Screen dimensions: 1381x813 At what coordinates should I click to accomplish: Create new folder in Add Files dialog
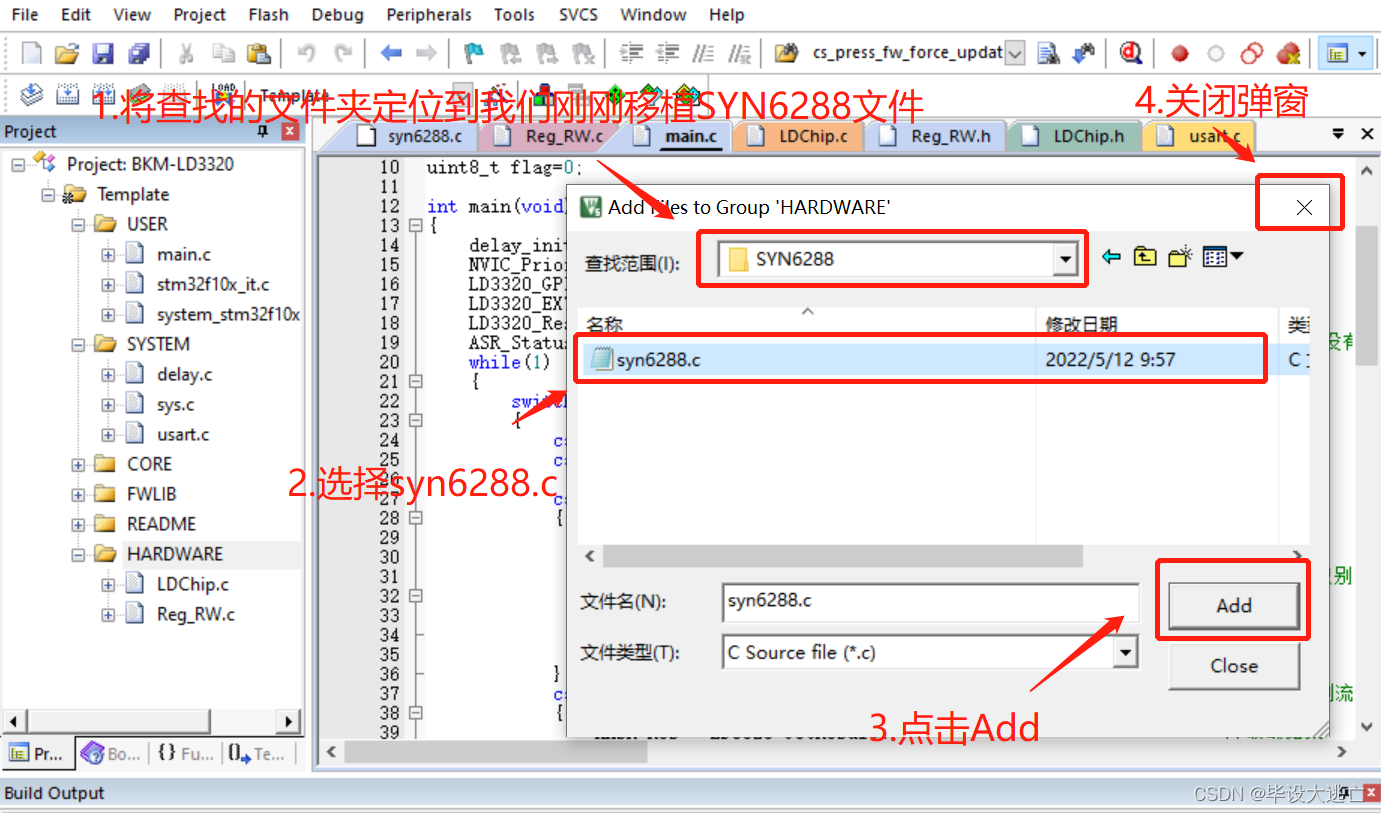(x=1180, y=257)
